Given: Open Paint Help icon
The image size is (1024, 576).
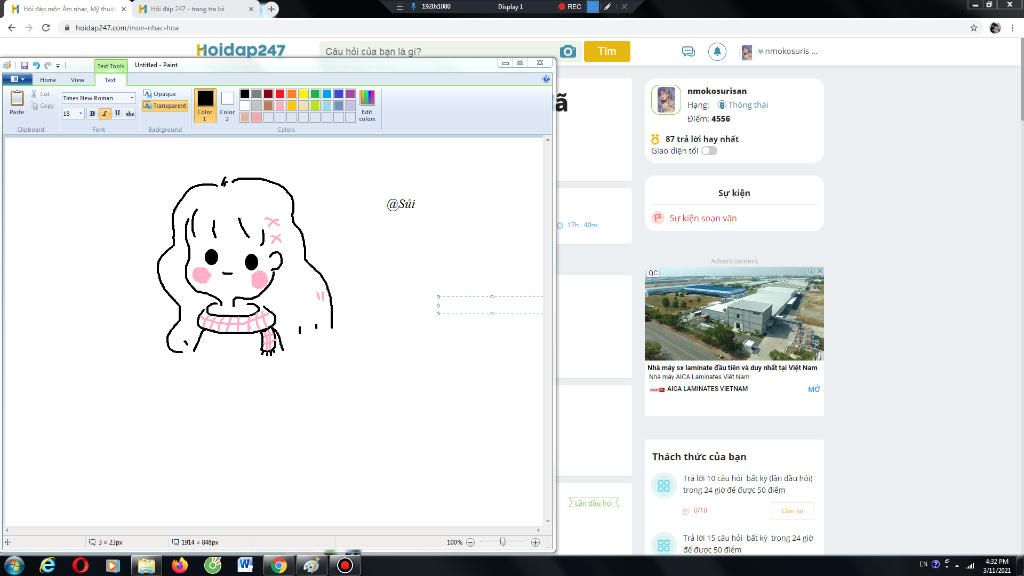Looking at the screenshot, I should 546,79.
